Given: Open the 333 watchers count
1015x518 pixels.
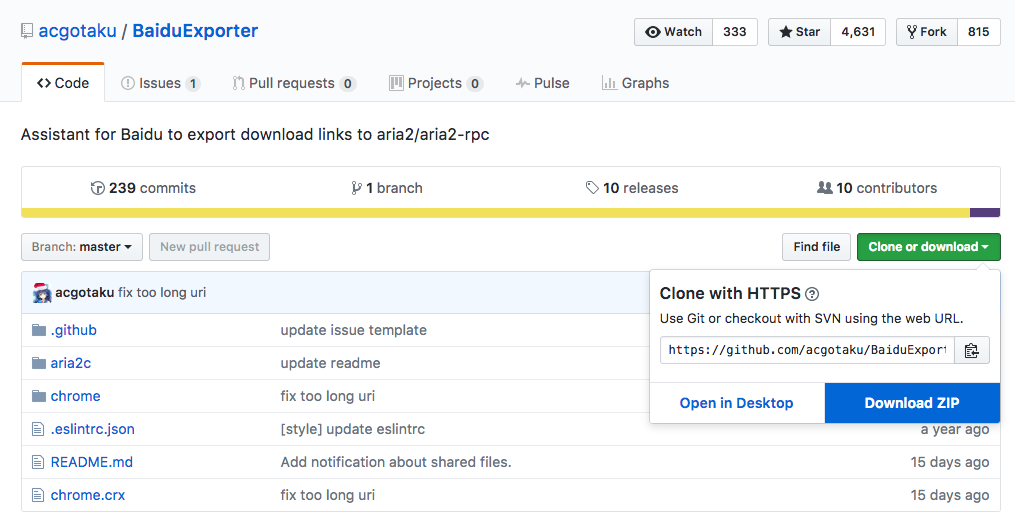Looking at the screenshot, I should tap(735, 32).
